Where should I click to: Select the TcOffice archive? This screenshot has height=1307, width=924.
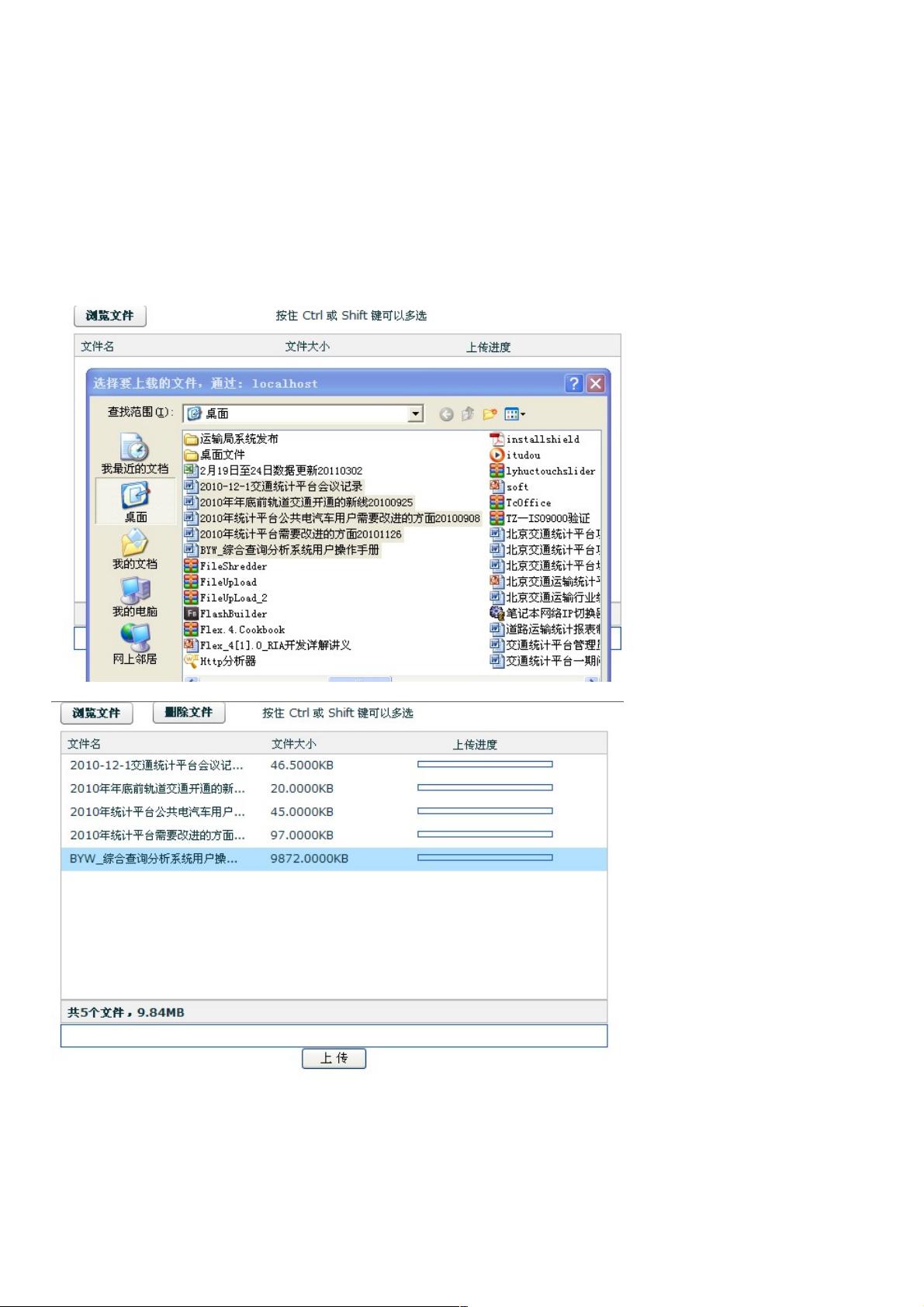[x=521, y=503]
